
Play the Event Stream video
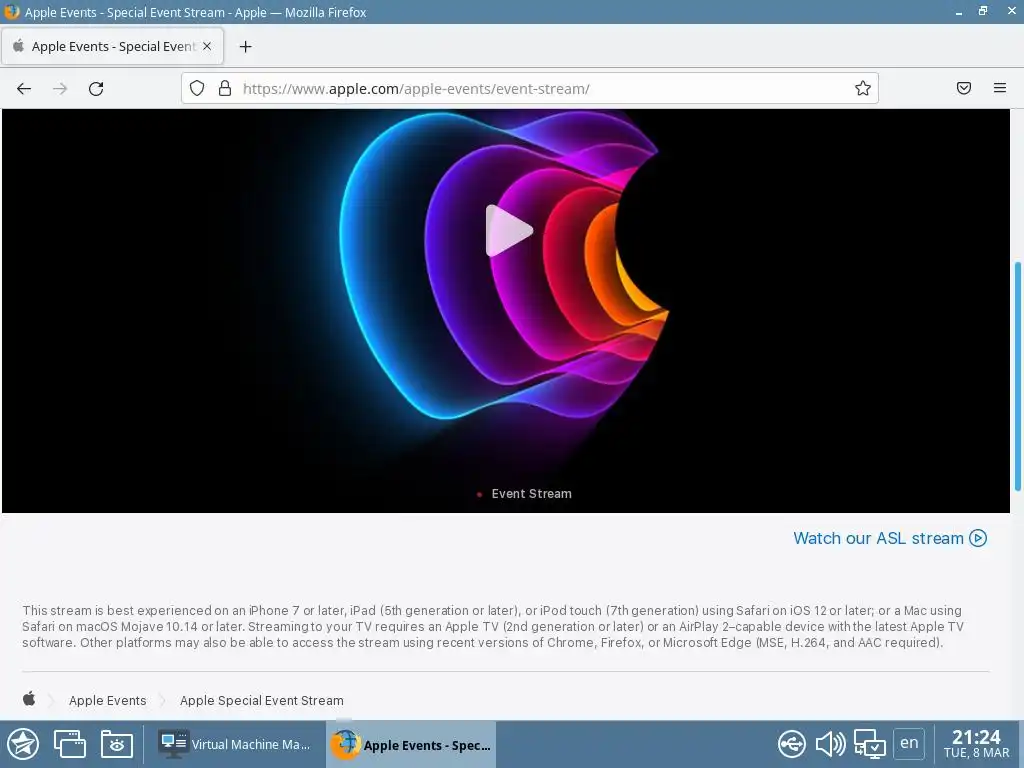(509, 231)
